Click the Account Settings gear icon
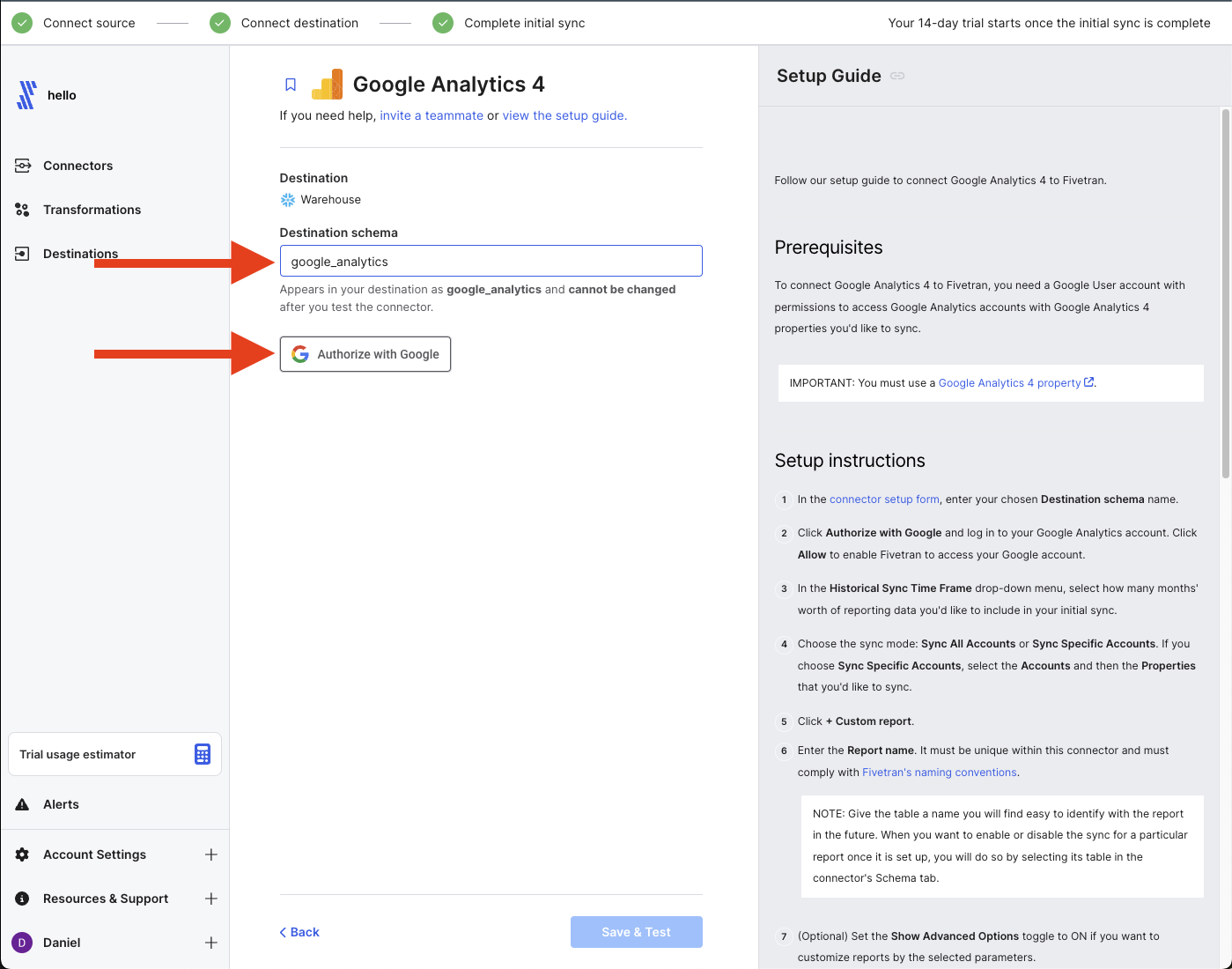The image size is (1232, 969). tap(23, 854)
